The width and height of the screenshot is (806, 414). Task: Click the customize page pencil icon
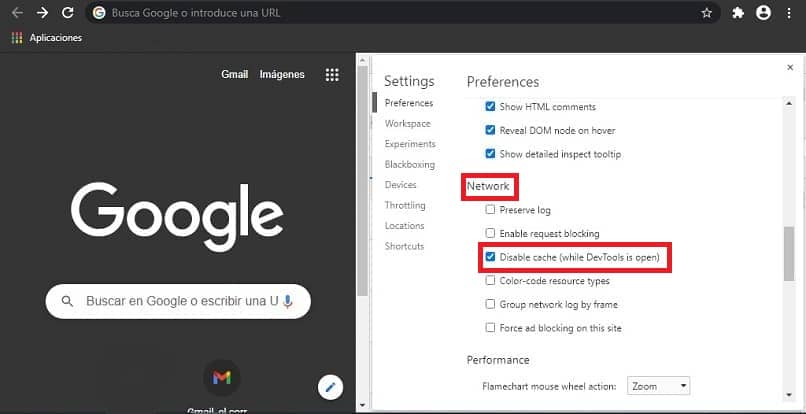point(331,387)
